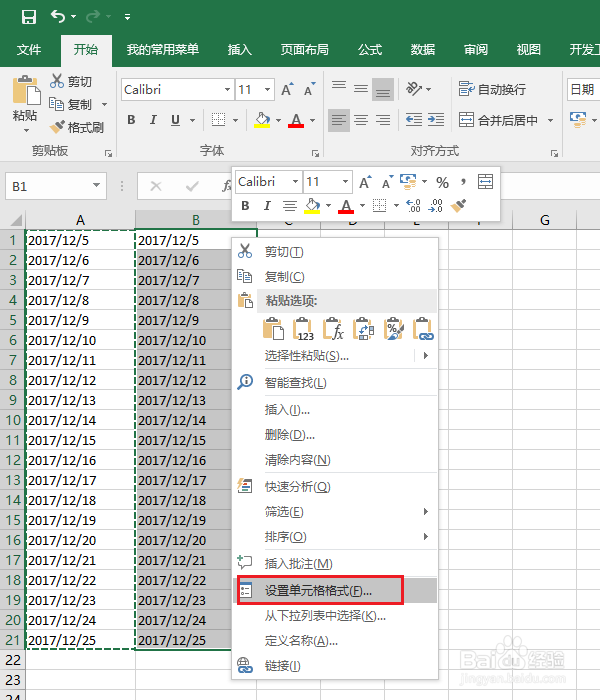Toggle Italic in the ribbon font group
600x700 pixels.
coord(153,120)
